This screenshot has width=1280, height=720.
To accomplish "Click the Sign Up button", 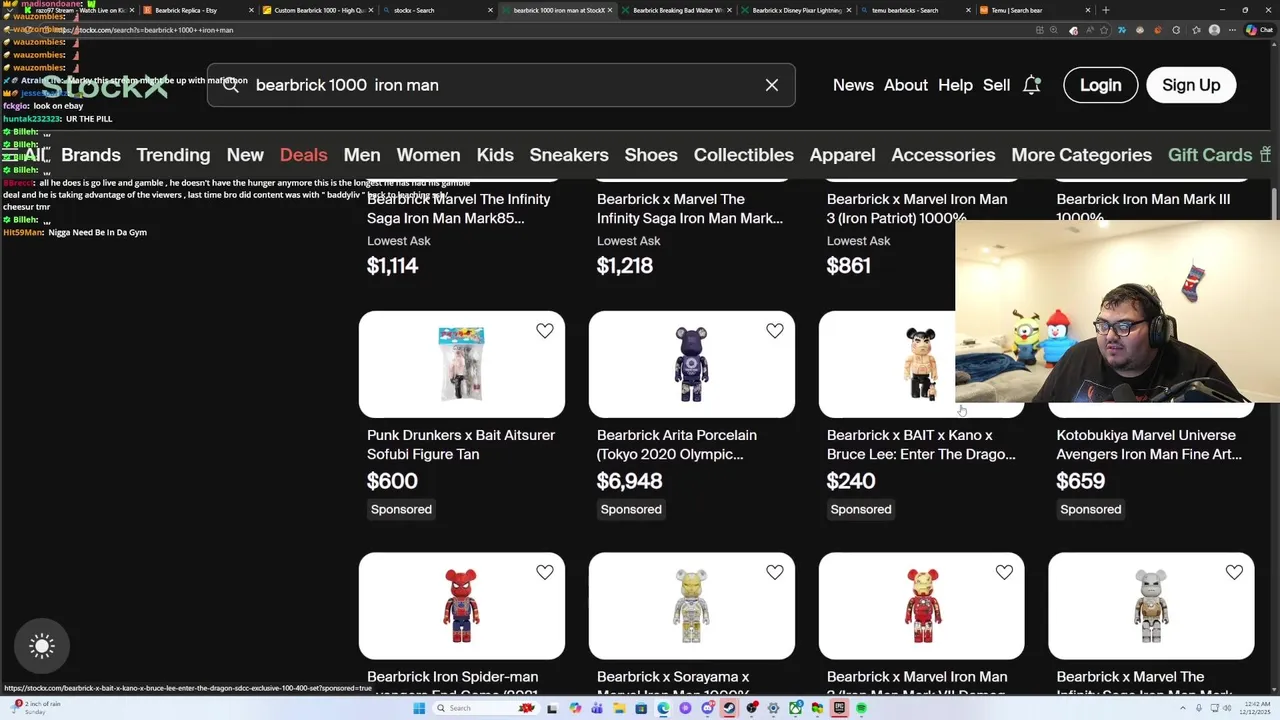I will click(x=1191, y=85).
